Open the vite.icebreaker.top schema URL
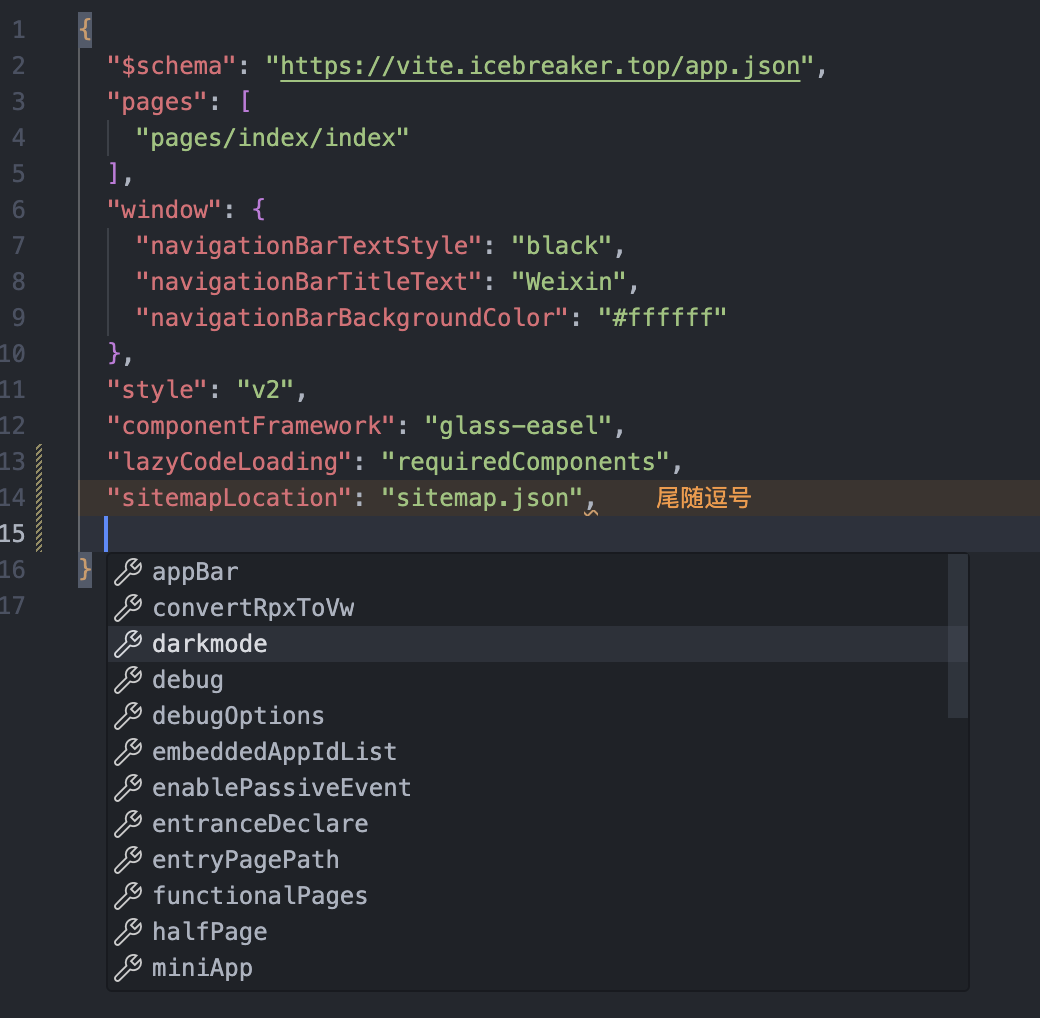 click(x=540, y=66)
